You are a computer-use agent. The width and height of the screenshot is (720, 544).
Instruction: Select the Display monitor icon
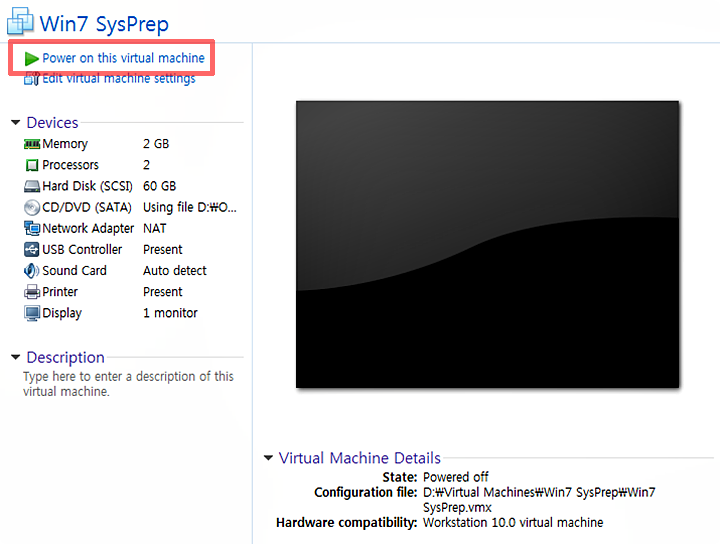[x=32, y=313]
